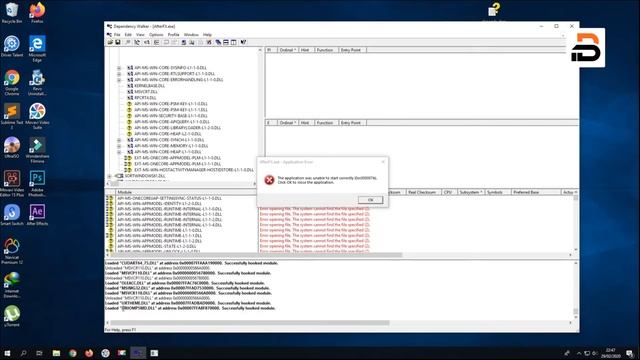The height and width of the screenshot is (360, 640).
Task: Click the Copy toolbar icon
Action: (x=127, y=42)
